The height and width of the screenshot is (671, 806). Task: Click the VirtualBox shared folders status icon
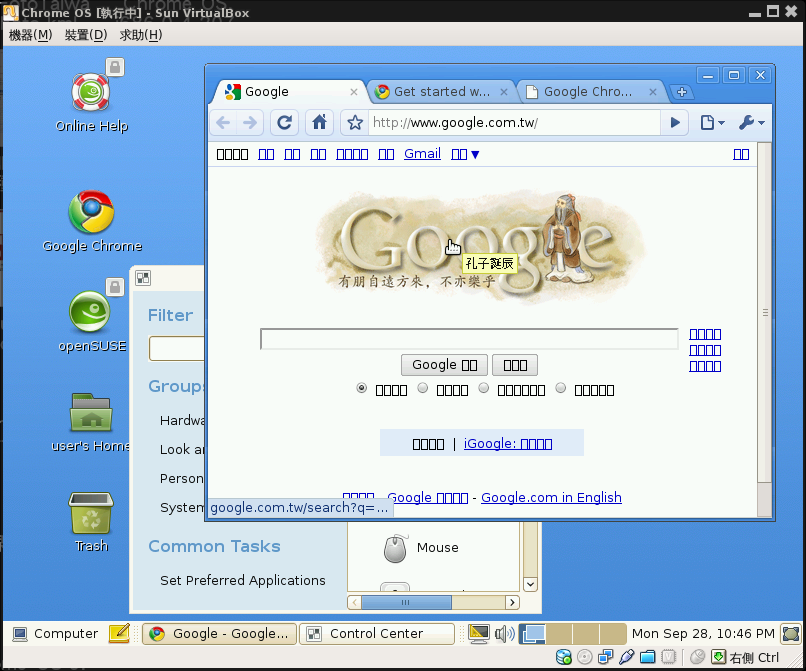point(647,657)
